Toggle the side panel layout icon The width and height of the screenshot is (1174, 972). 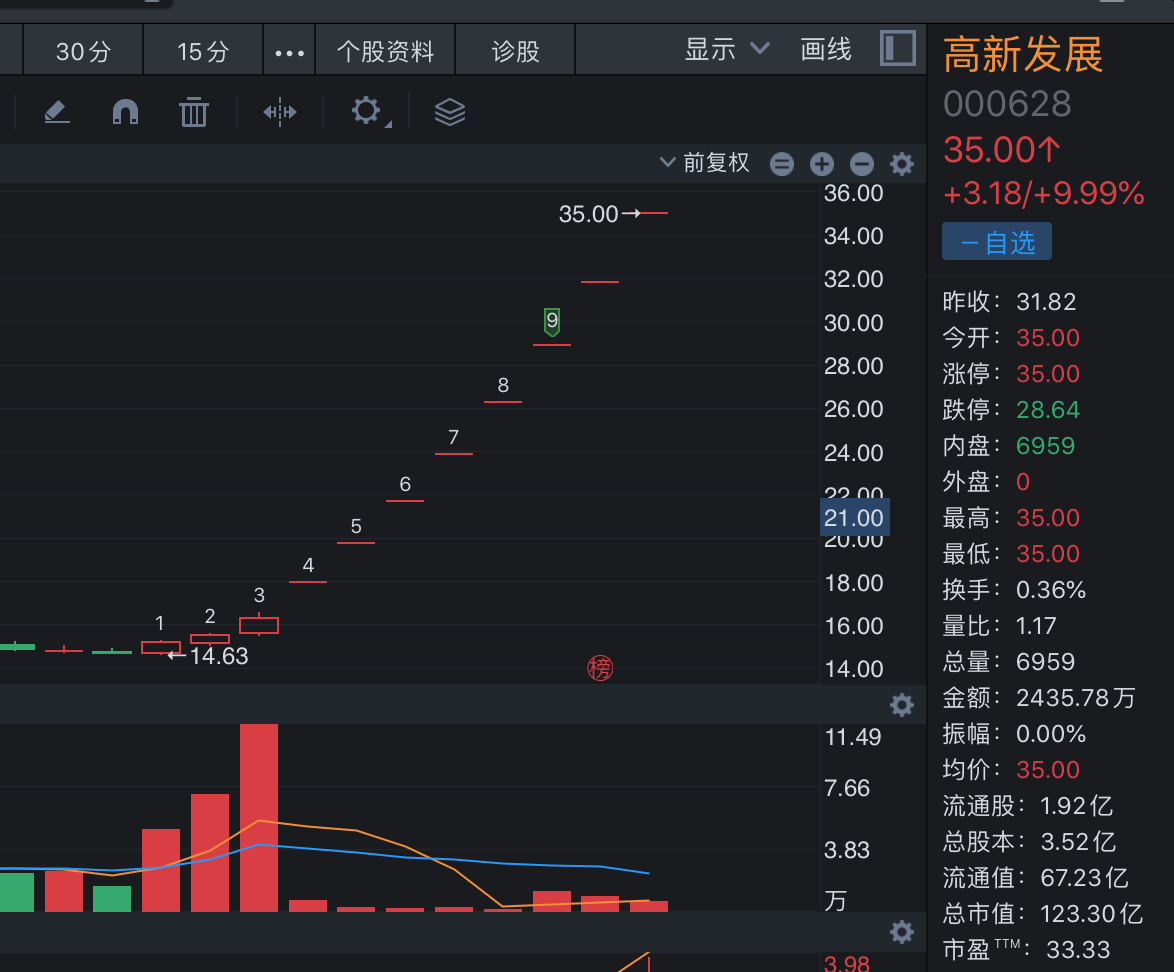pyautogui.click(x=898, y=49)
